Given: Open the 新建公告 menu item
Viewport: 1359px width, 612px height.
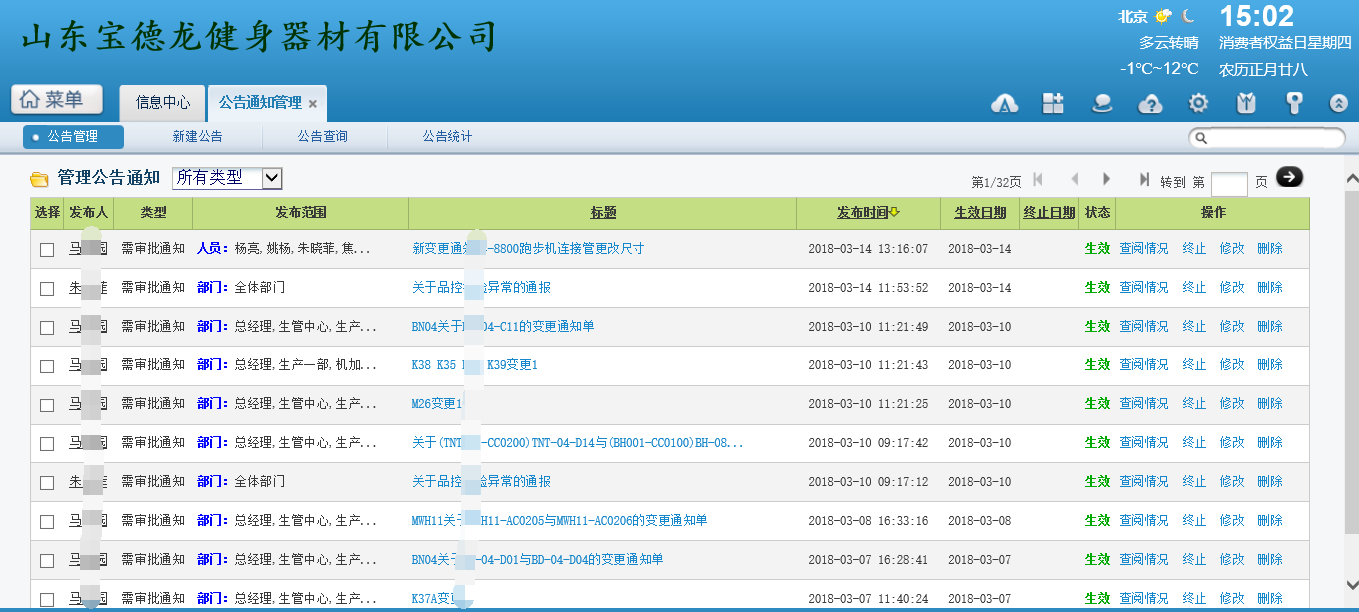Looking at the screenshot, I should tap(197, 137).
